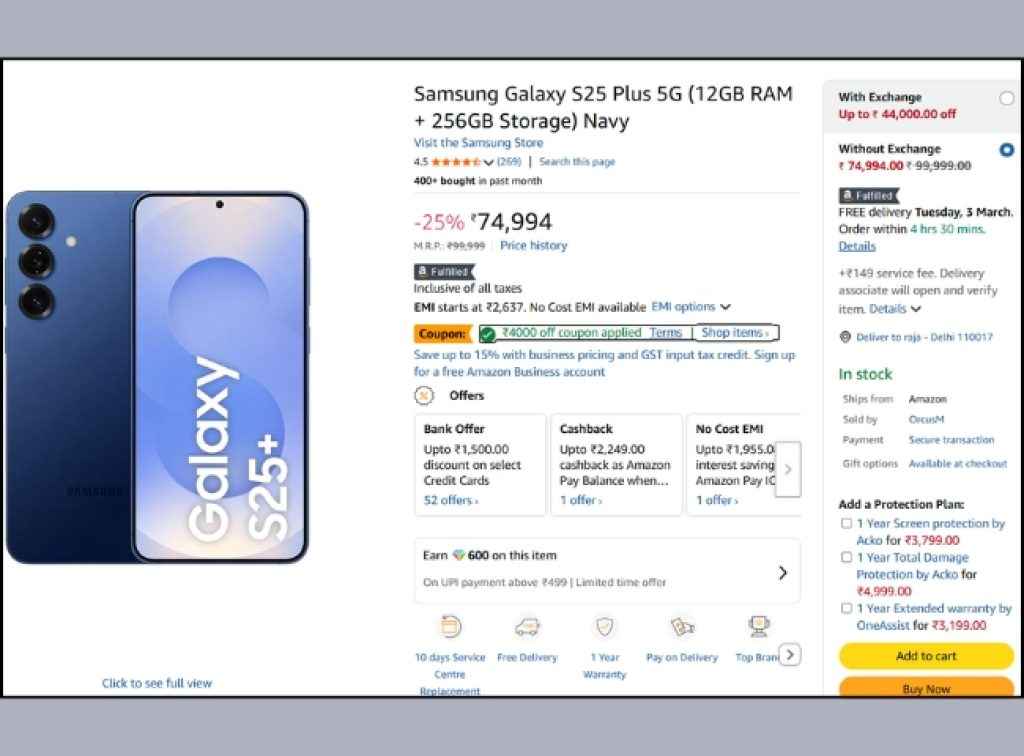This screenshot has width=1024, height=756.
Task: Click the Top Brand trophy icon
Action: point(759,625)
